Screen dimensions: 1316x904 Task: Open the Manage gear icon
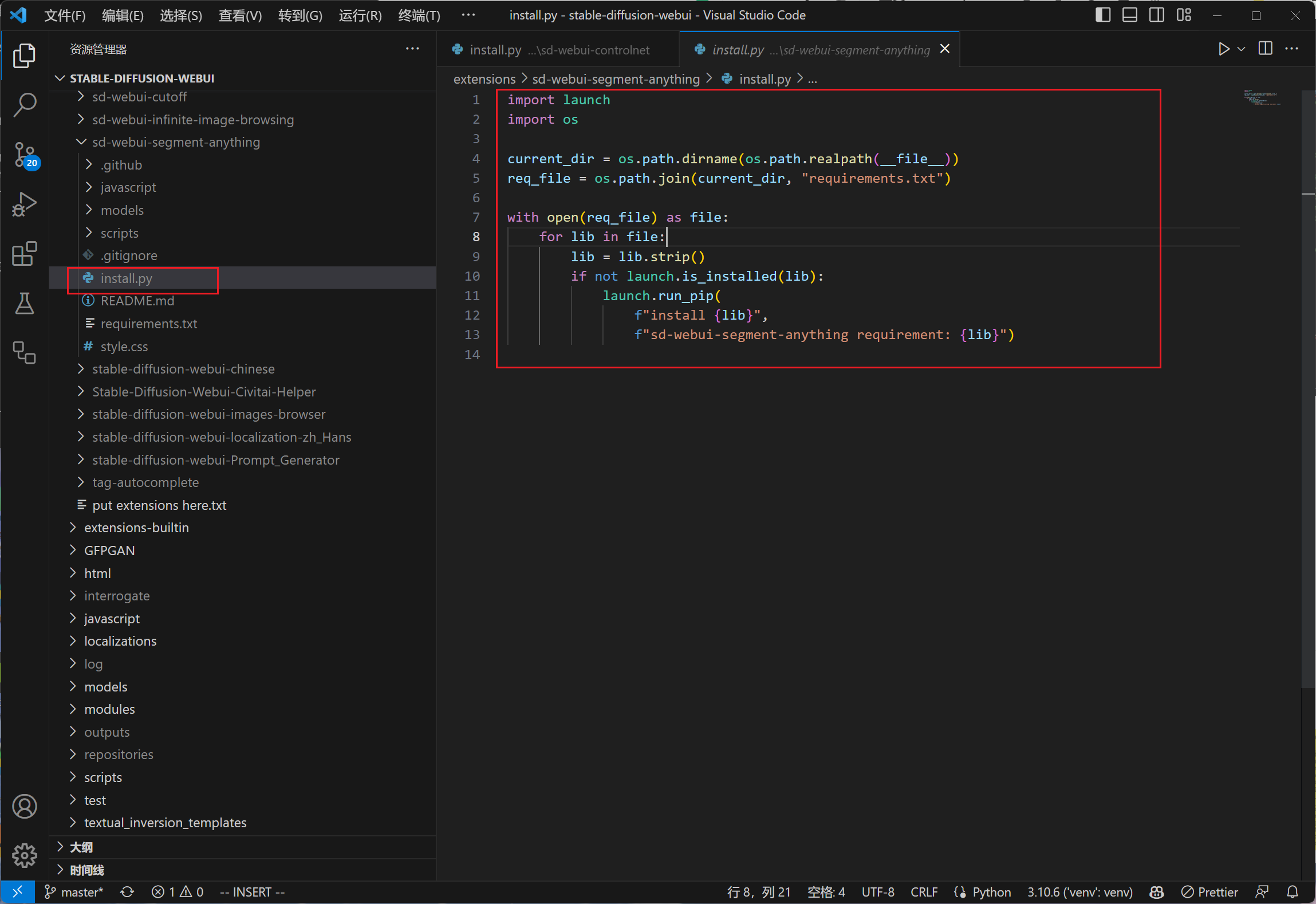(24, 856)
